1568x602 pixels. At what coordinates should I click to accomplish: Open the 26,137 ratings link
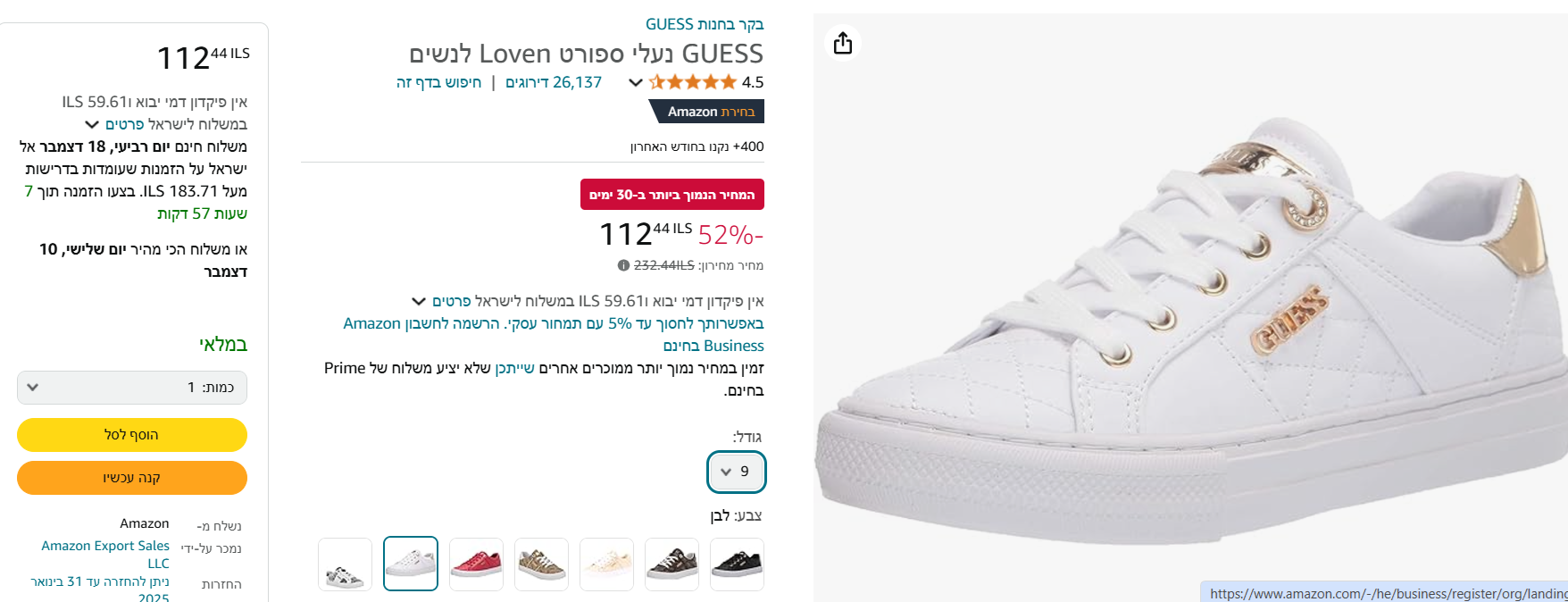554,82
